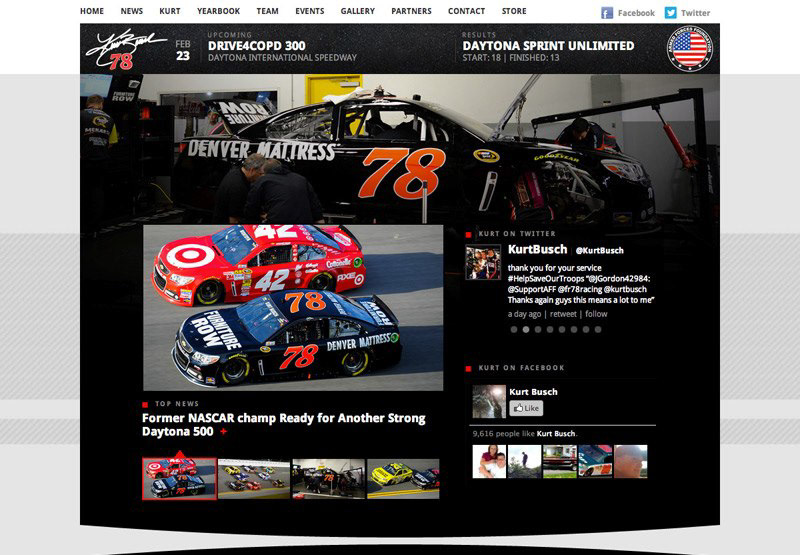Select the first thumbnail with cars 42 and 78

click(x=179, y=478)
